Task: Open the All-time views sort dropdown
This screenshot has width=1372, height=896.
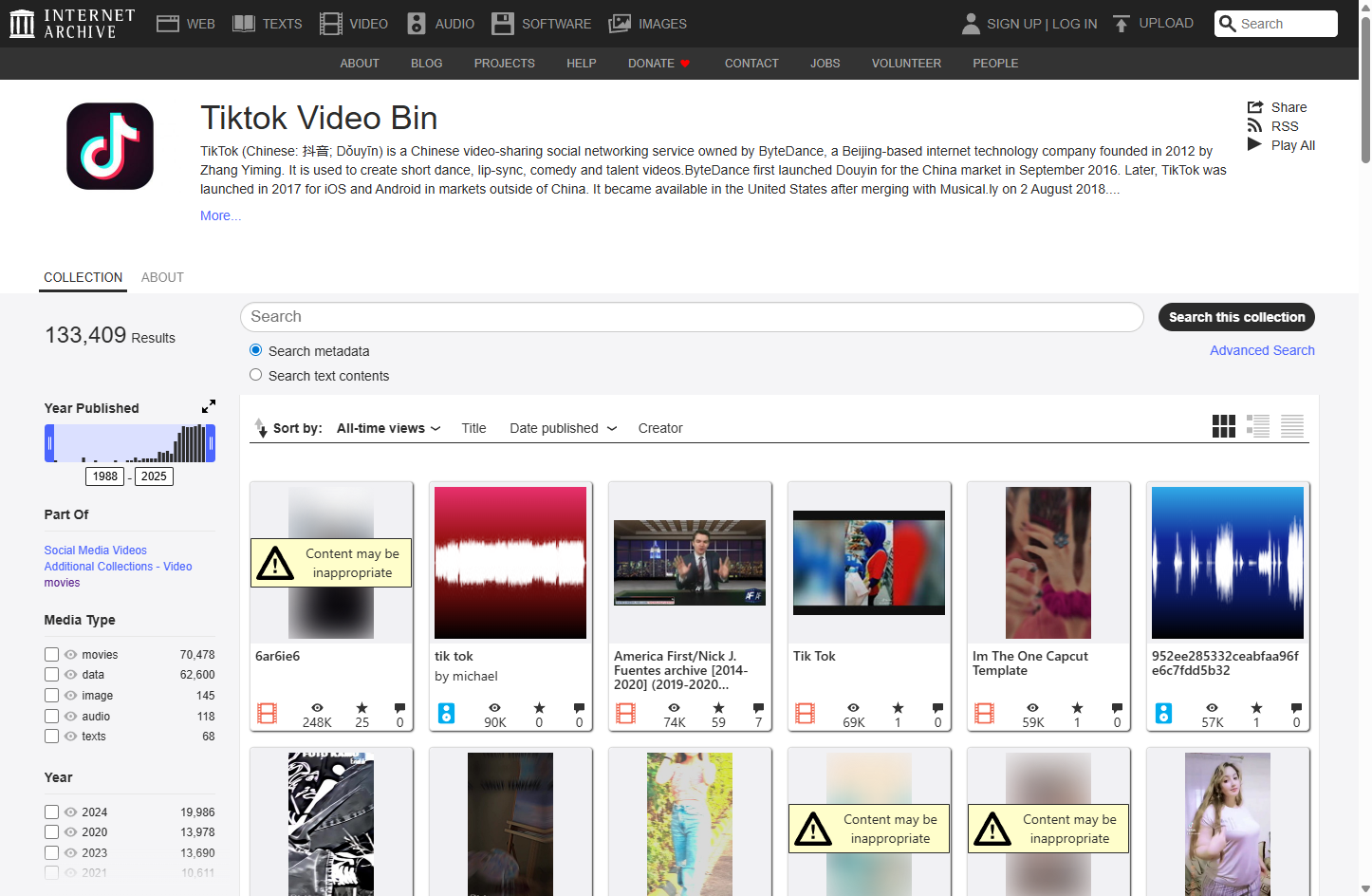Action: [x=389, y=428]
